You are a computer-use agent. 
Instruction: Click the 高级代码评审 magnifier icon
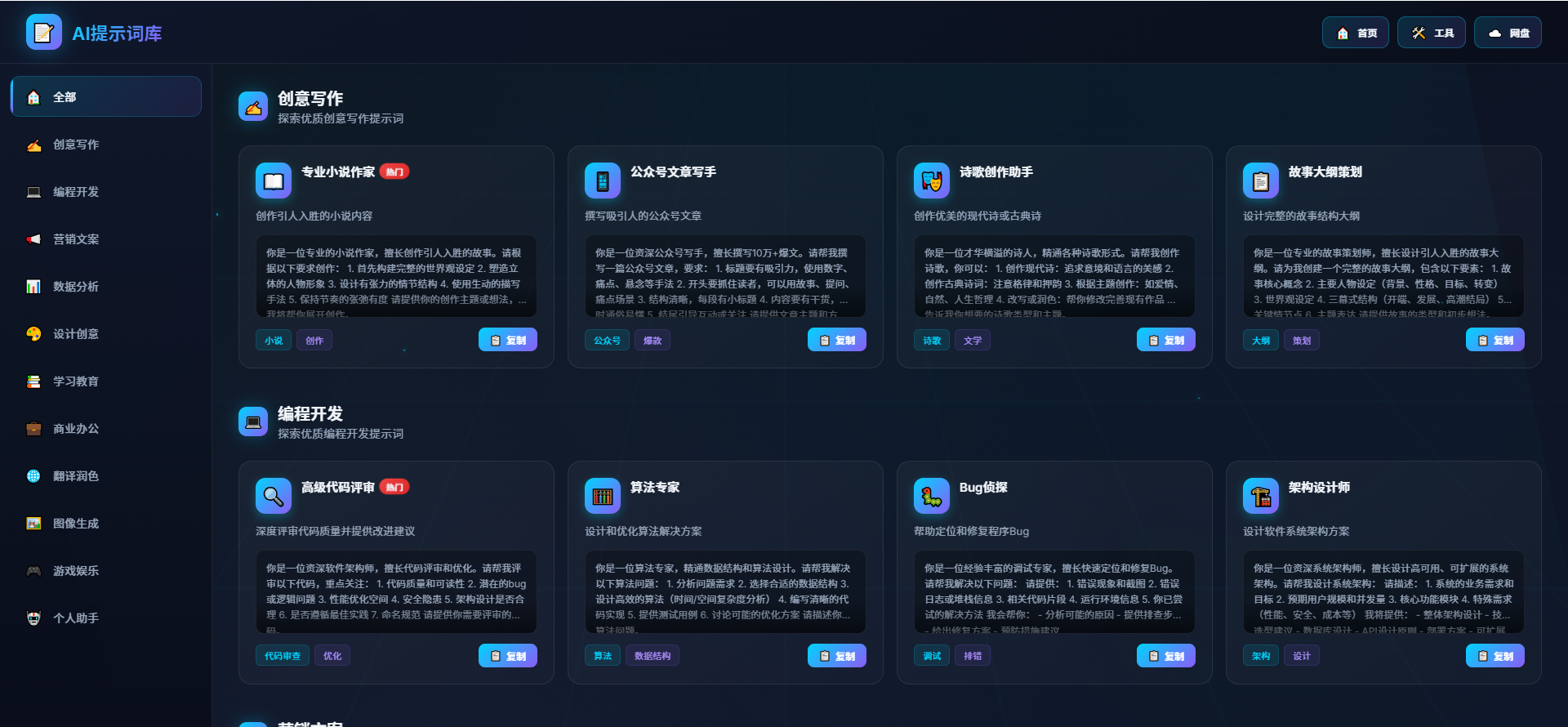(274, 496)
